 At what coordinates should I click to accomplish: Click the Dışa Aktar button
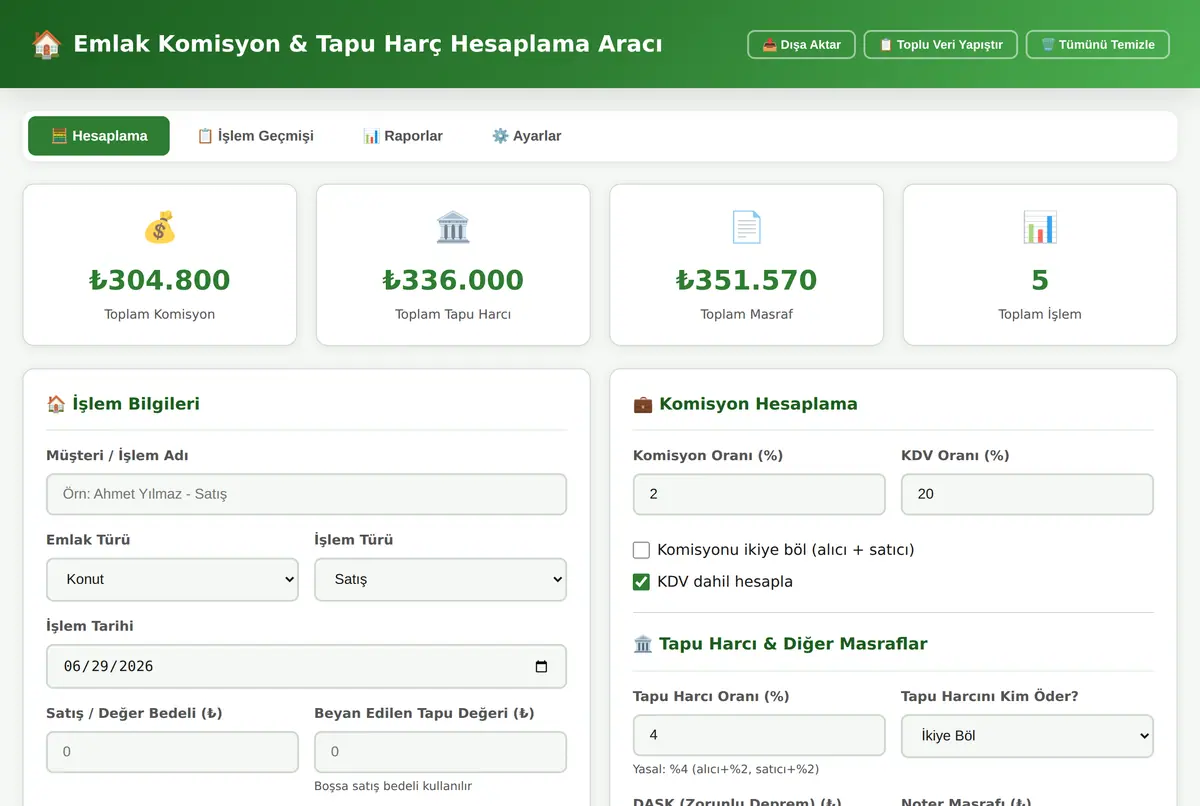click(801, 44)
